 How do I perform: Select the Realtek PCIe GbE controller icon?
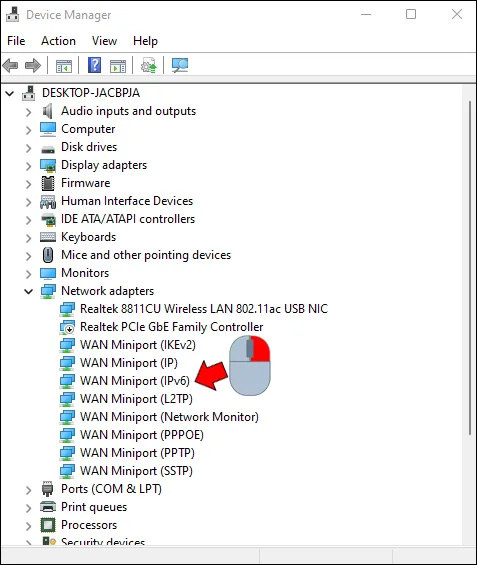click(x=67, y=327)
